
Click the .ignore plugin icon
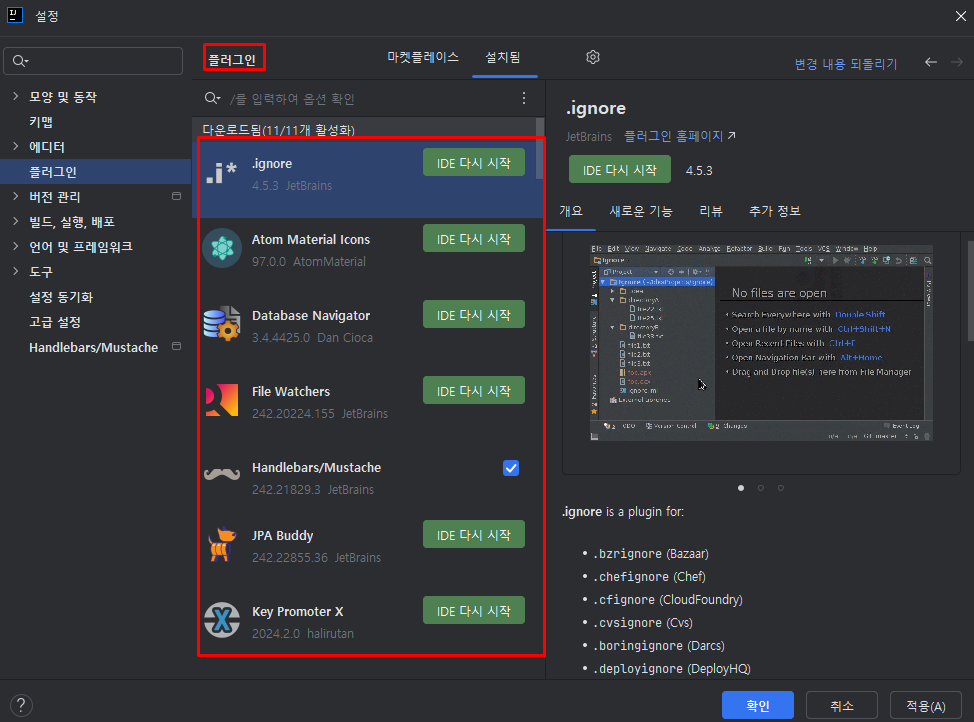(222, 172)
